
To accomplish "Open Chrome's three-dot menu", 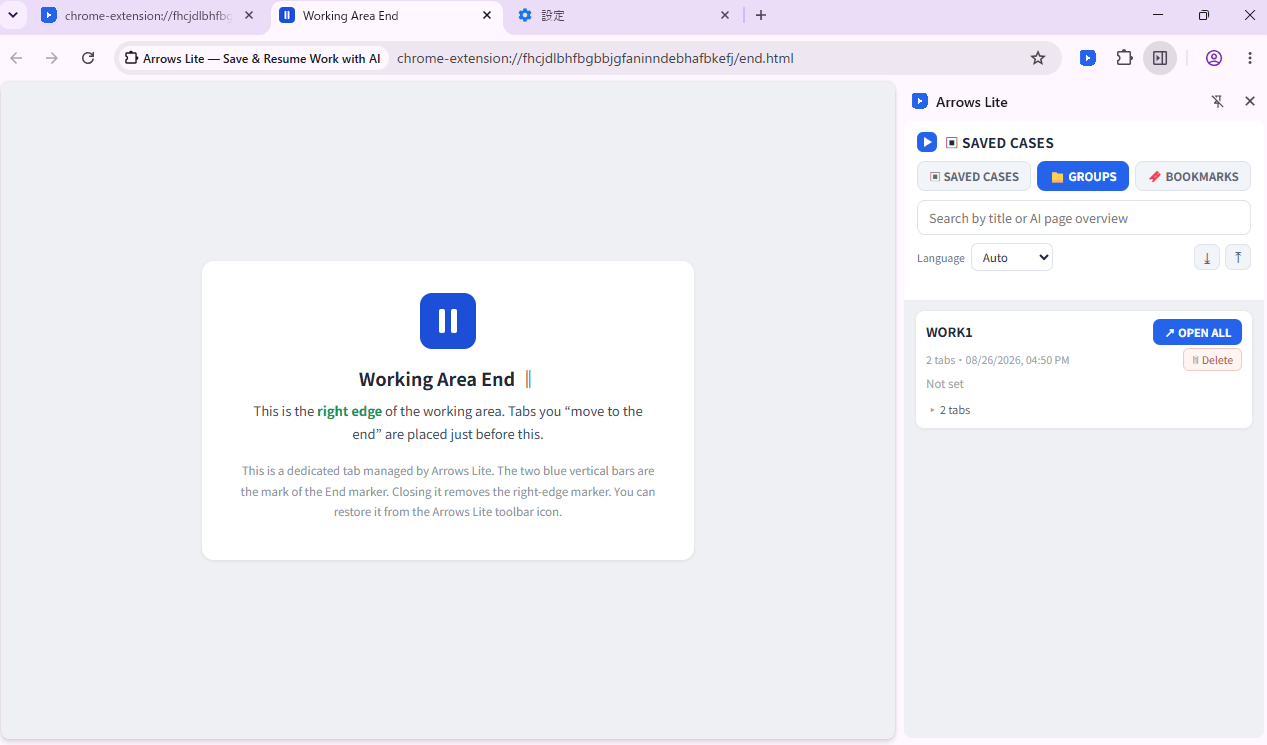I will pyautogui.click(x=1250, y=58).
